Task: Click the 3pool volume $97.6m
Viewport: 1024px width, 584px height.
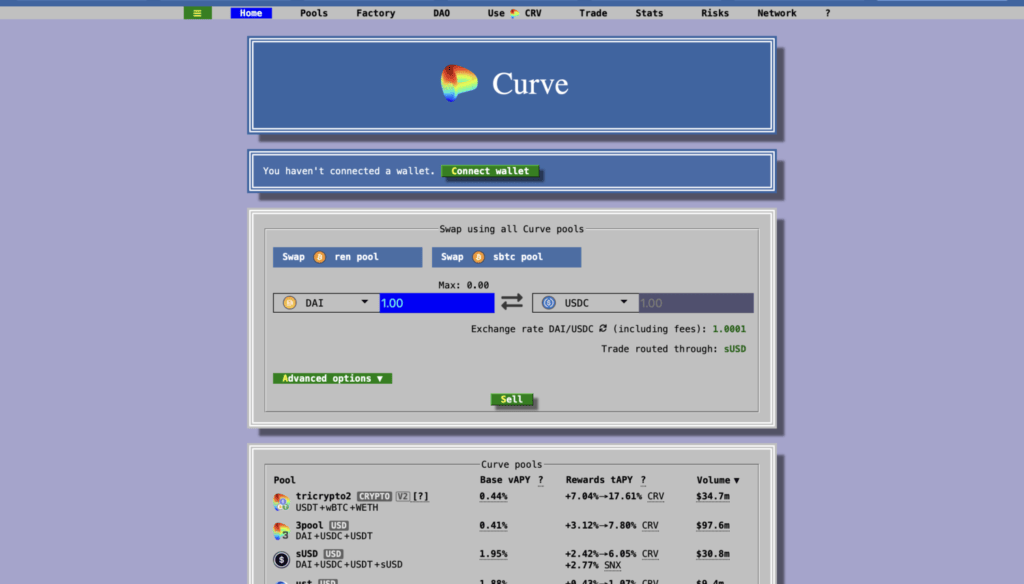Action: [x=712, y=525]
